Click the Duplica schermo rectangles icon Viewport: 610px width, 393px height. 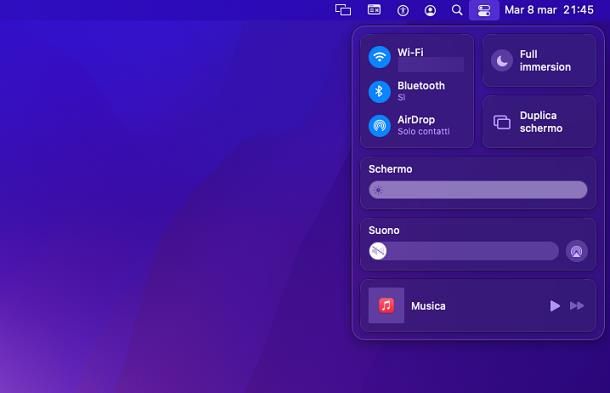click(x=502, y=122)
